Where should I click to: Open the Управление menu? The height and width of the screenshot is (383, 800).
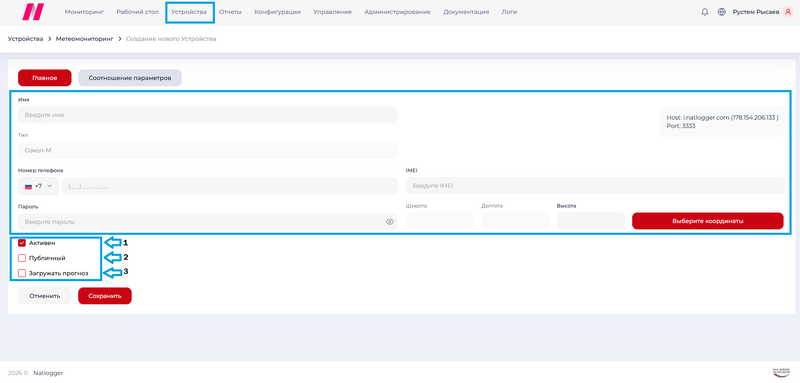(x=333, y=12)
